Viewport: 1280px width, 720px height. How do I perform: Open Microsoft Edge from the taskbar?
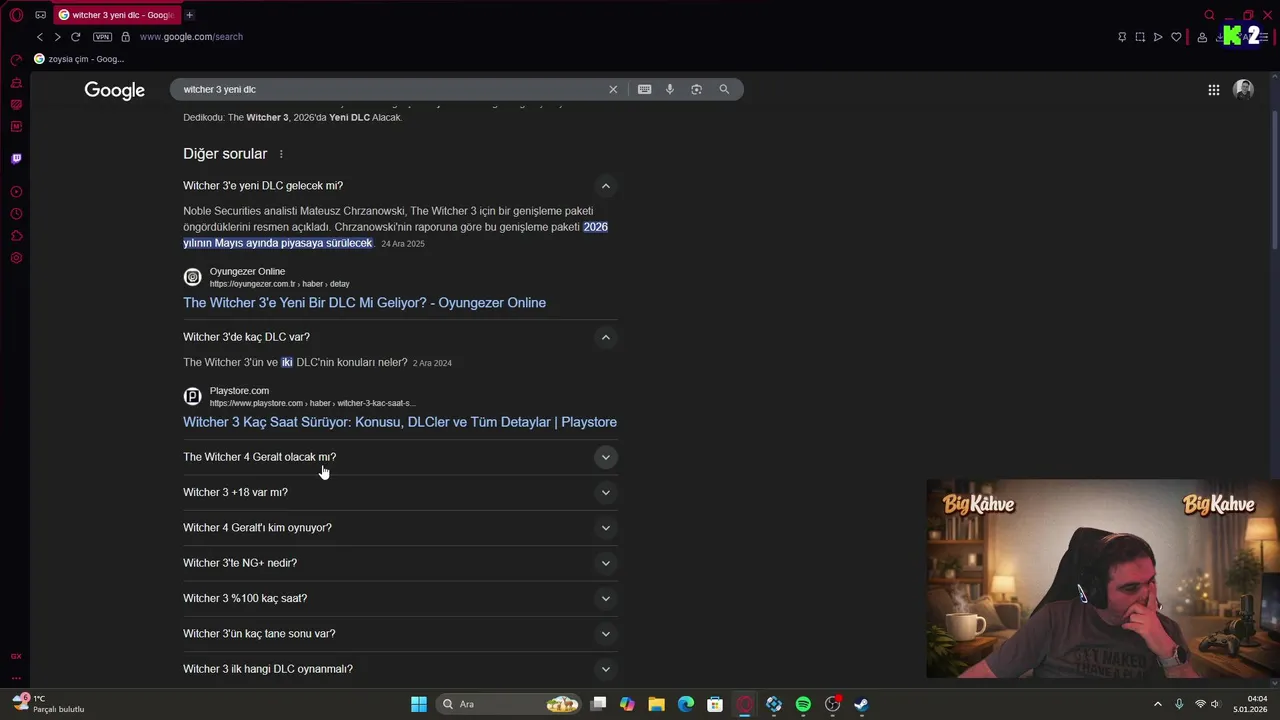pos(686,704)
